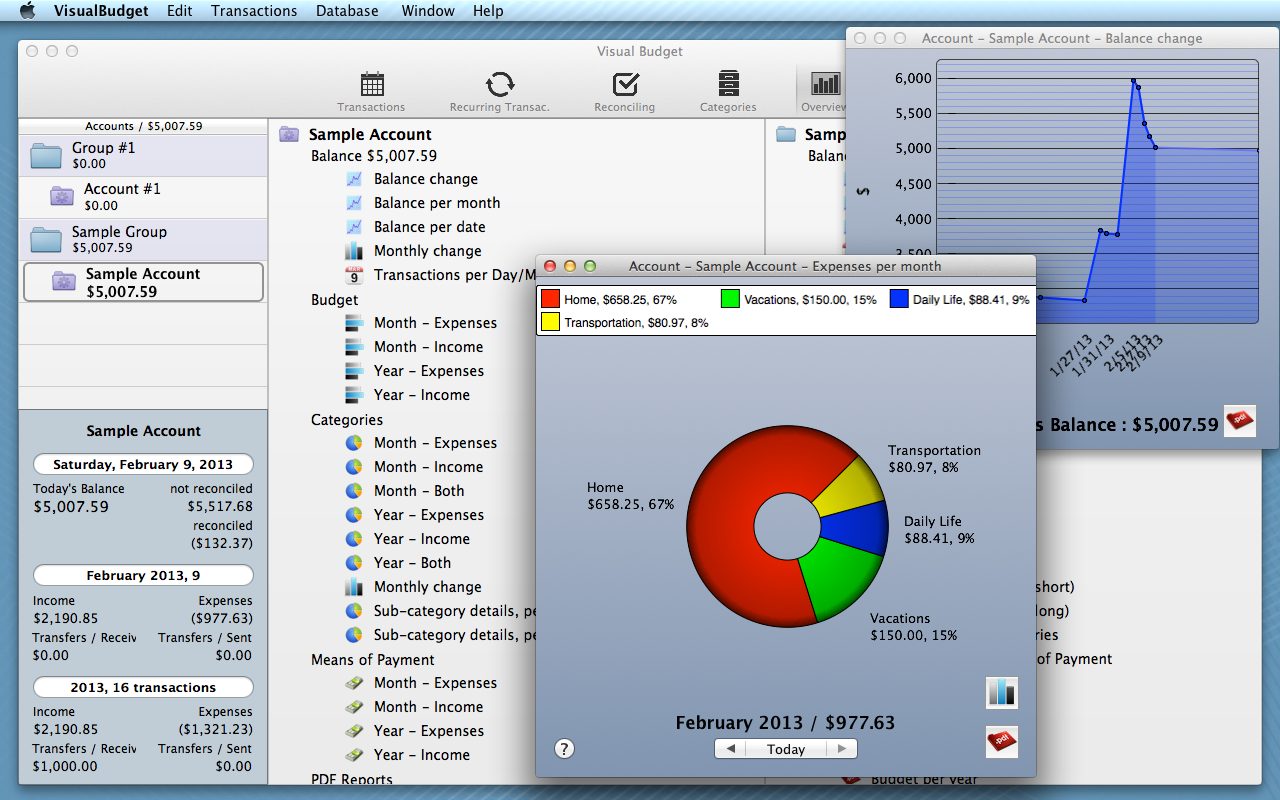The image size is (1280, 800).
Task: Select the Overview toolbar icon
Action: point(825,84)
